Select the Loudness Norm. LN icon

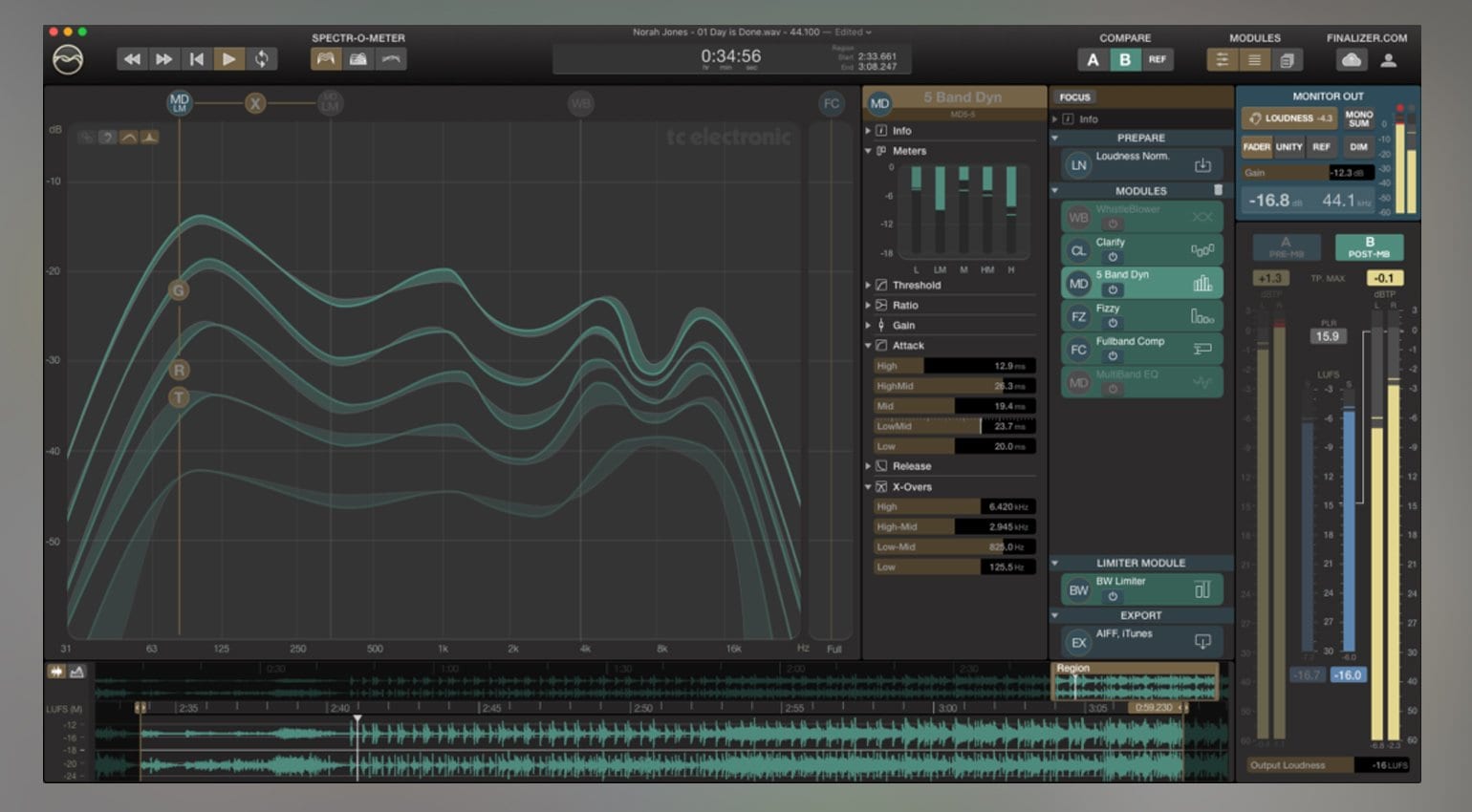click(1077, 164)
